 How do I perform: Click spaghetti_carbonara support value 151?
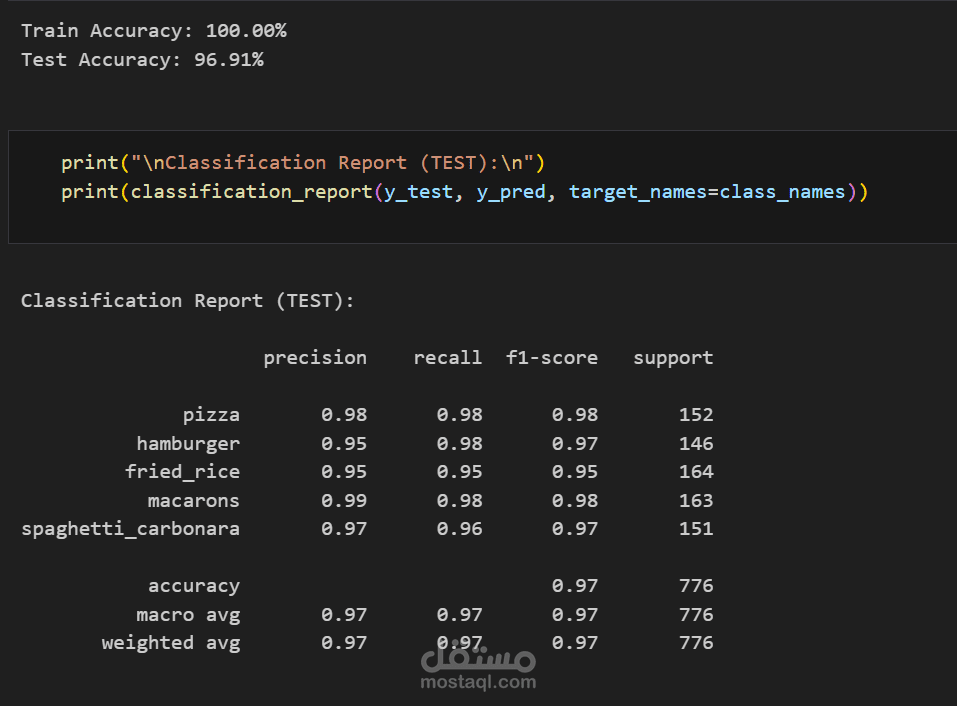click(696, 529)
